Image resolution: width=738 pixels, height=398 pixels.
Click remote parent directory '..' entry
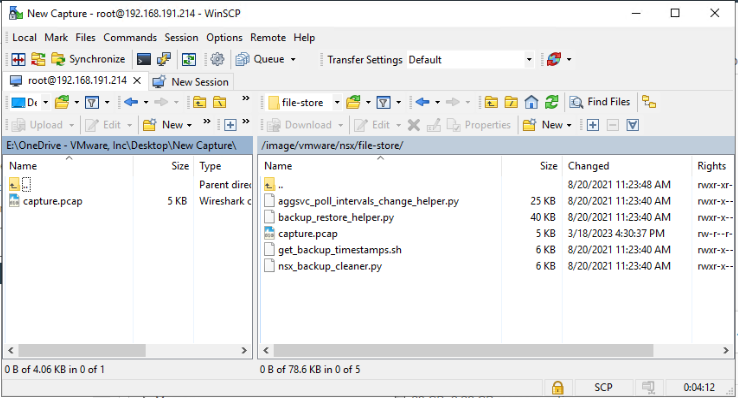[x=281, y=185]
